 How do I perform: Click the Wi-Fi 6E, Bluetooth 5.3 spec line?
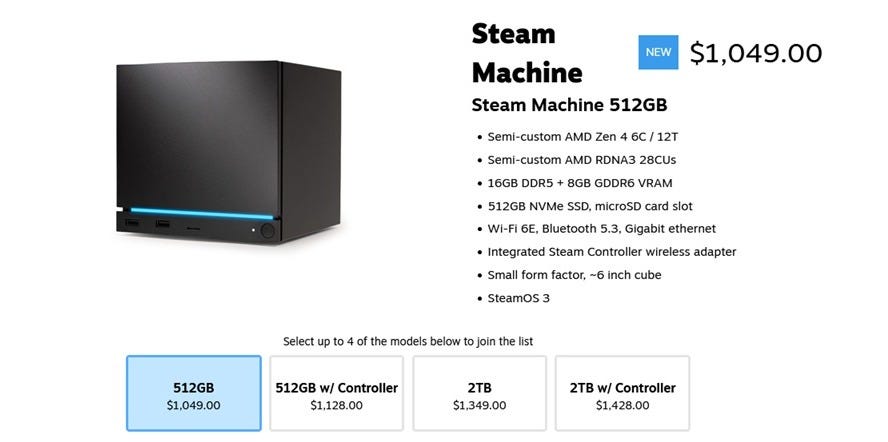(x=597, y=228)
